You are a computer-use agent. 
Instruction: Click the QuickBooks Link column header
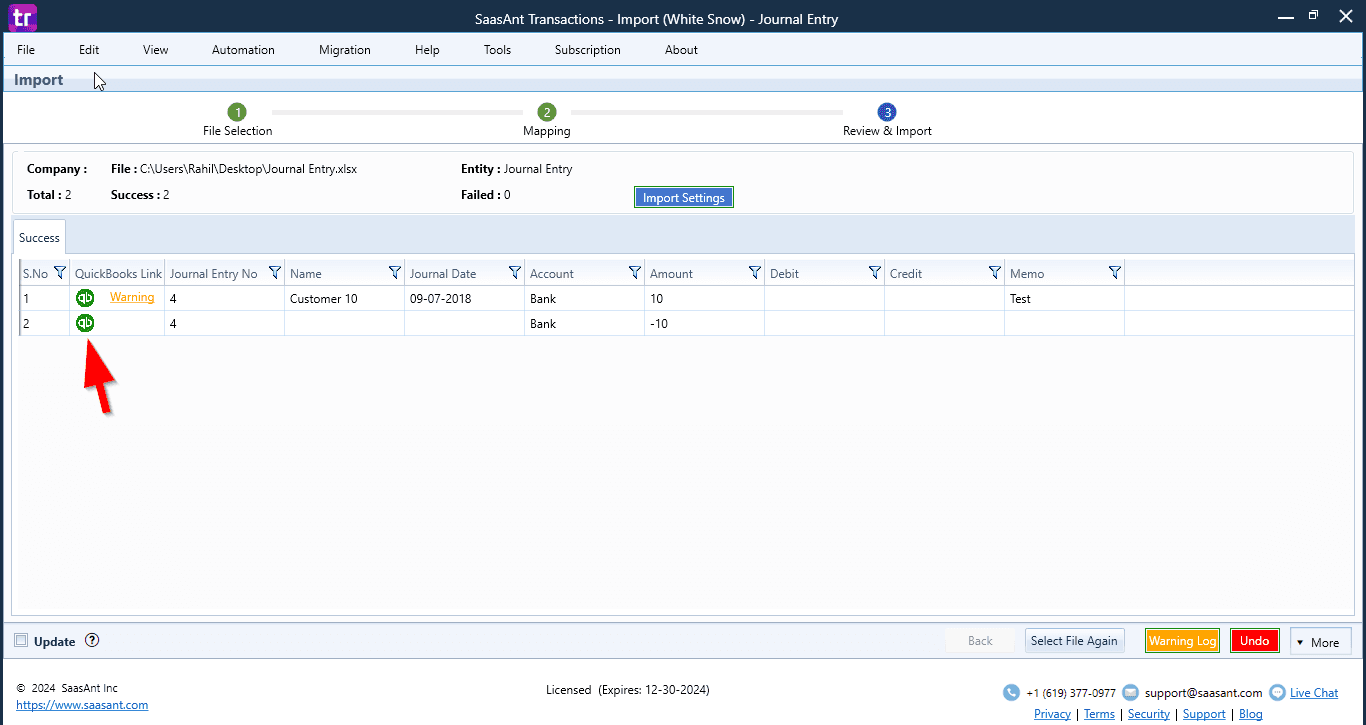pos(117,273)
